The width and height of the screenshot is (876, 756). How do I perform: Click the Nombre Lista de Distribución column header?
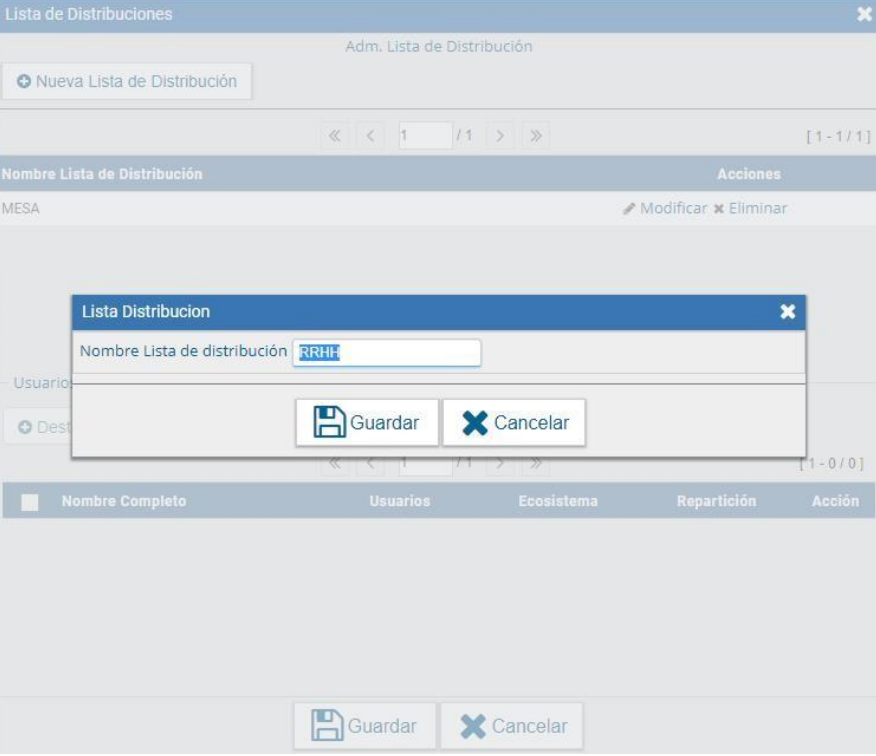click(x=102, y=174)
